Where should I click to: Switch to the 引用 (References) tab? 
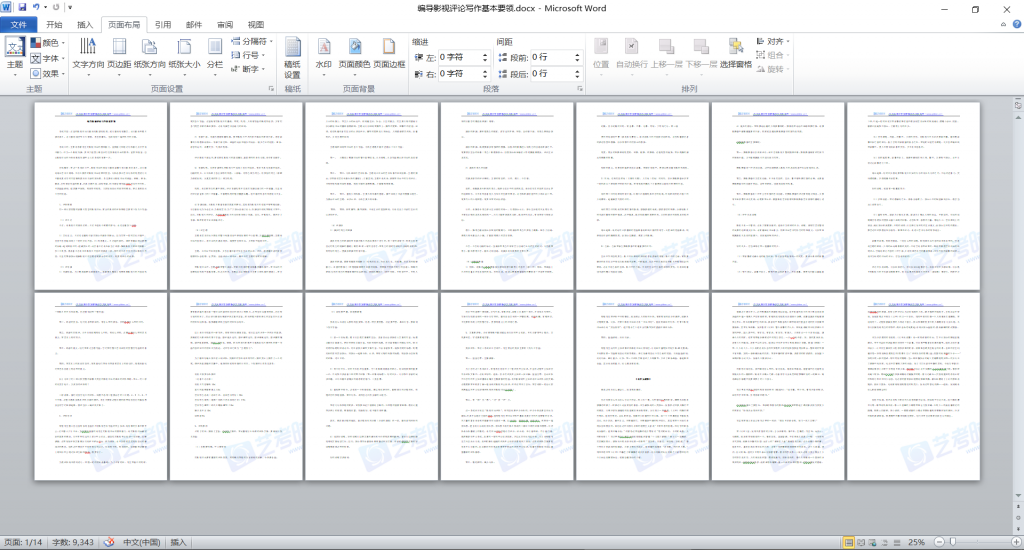pos(163,24)
